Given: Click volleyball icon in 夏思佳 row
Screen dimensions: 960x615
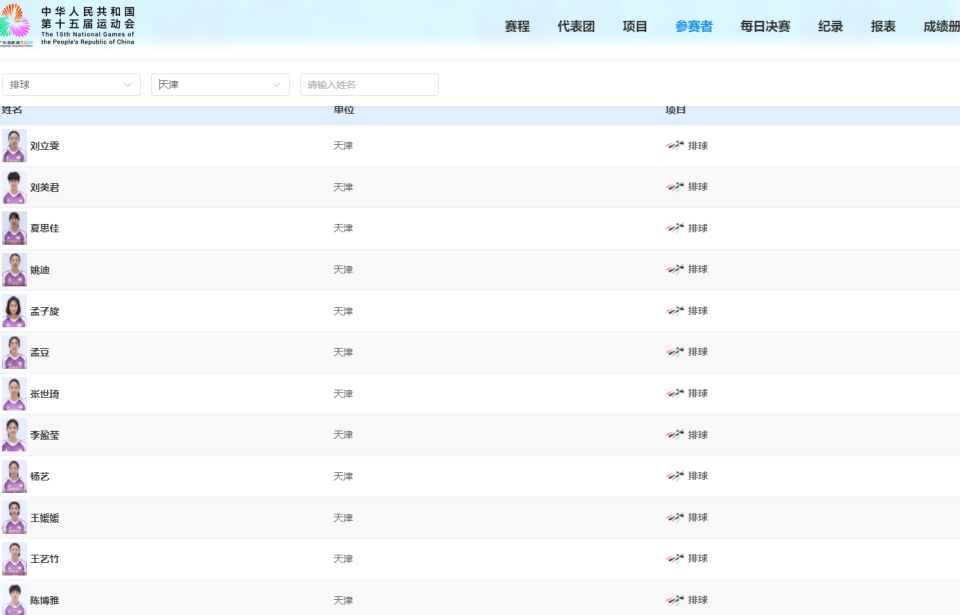Looking at the screenshot, I should [676, 228].
